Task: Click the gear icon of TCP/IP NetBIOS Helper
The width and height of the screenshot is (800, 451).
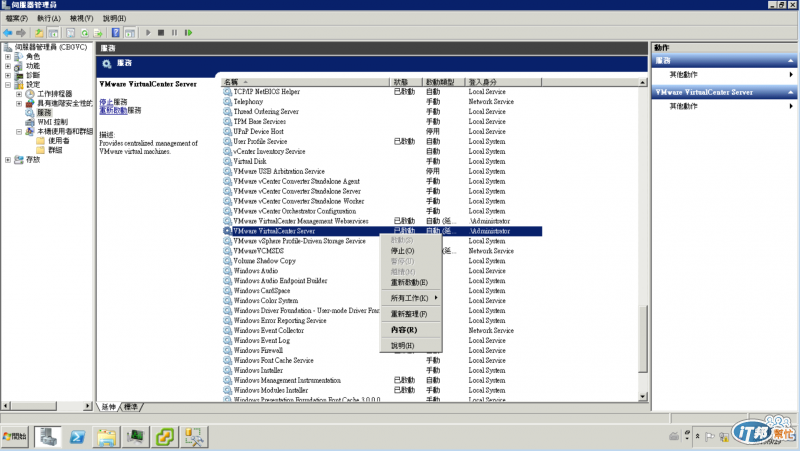Action: (x=227, y=92)
